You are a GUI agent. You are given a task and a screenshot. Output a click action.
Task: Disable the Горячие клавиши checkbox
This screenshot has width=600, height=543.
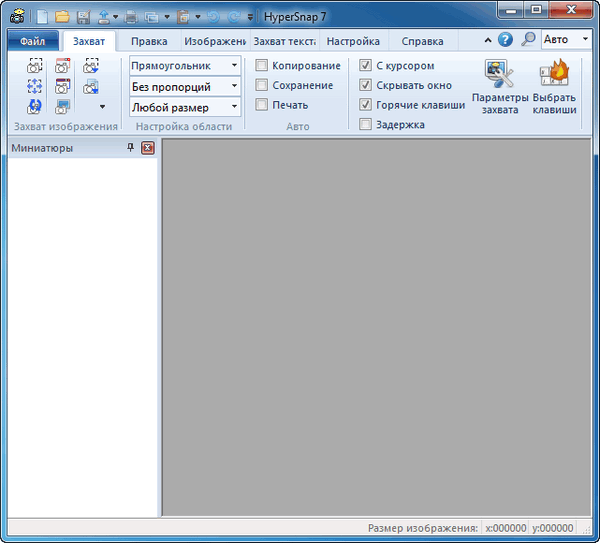[x=365, y=105]
